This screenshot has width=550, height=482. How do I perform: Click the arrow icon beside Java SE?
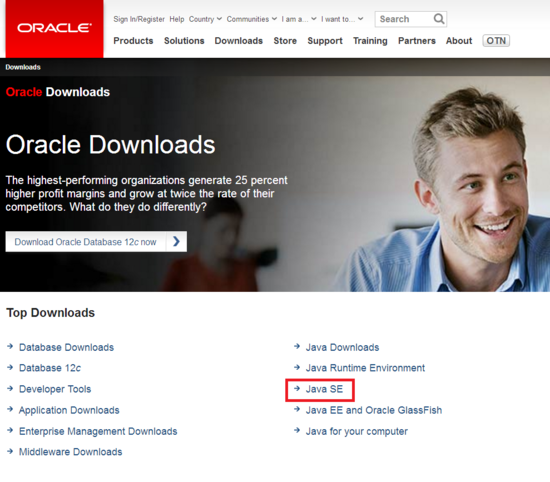(x=297, y=388)
